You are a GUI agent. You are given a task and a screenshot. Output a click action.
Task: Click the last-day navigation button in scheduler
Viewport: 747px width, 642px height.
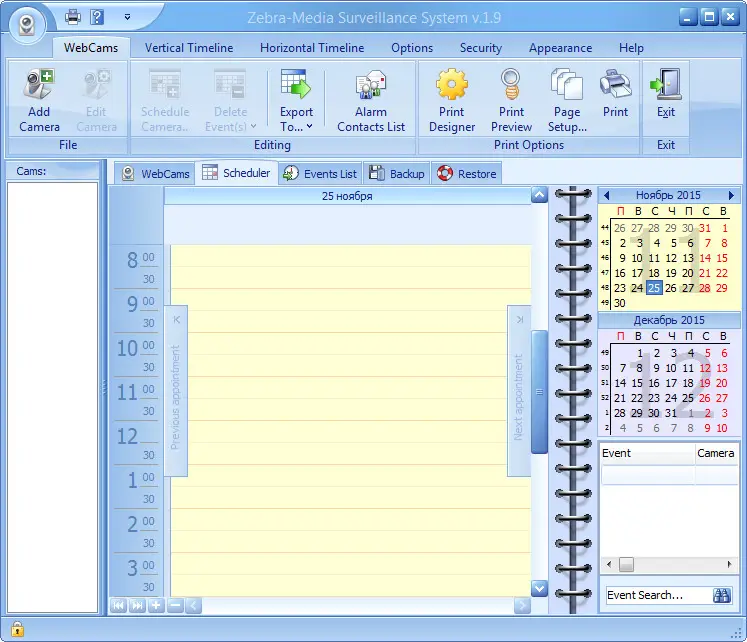click(137, 605)
